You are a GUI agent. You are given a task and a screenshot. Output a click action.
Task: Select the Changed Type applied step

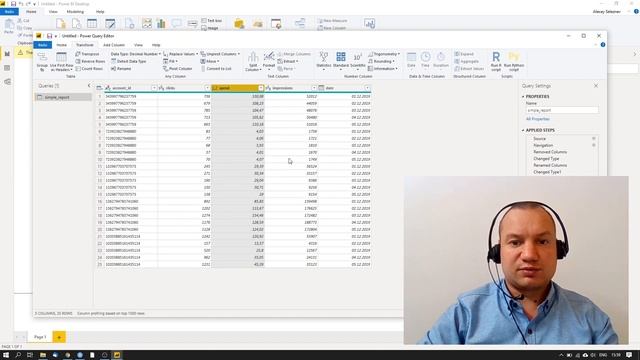pyautogui.click(x=546, y=158)
